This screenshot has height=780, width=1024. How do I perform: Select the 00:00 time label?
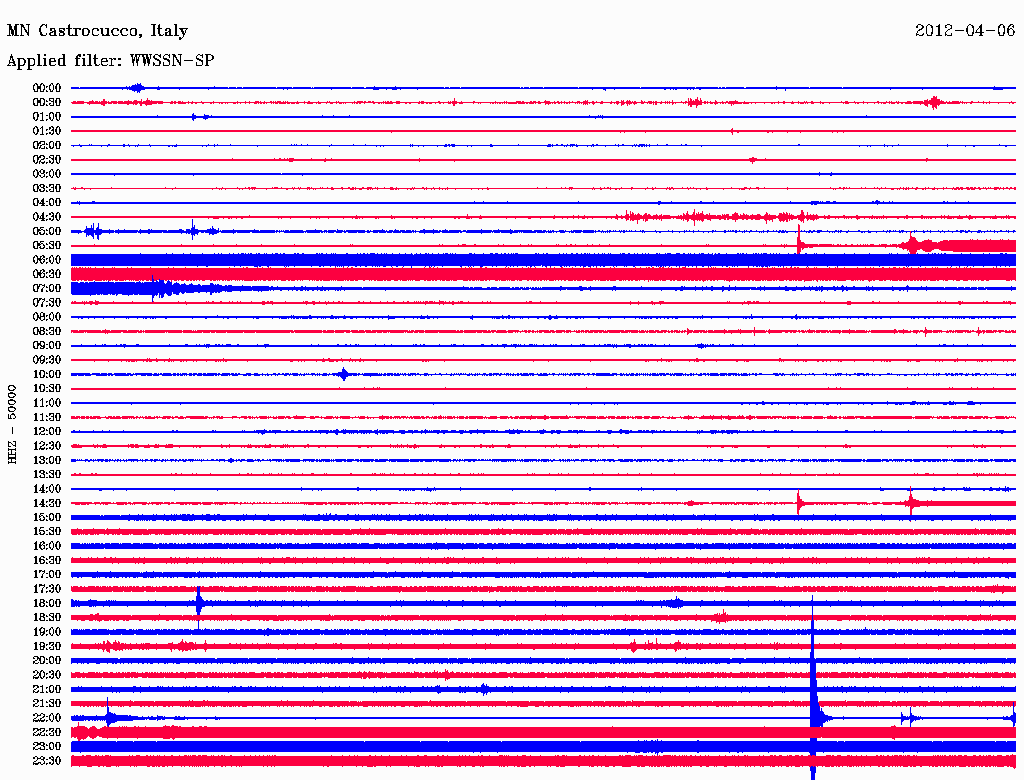coord(47,88)
